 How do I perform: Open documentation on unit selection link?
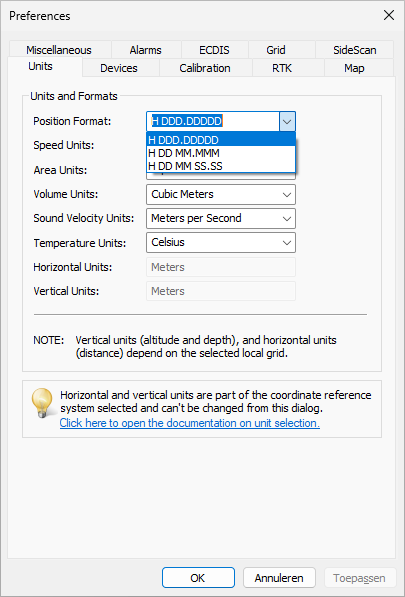pyautogui.click(x=190, y=423)
